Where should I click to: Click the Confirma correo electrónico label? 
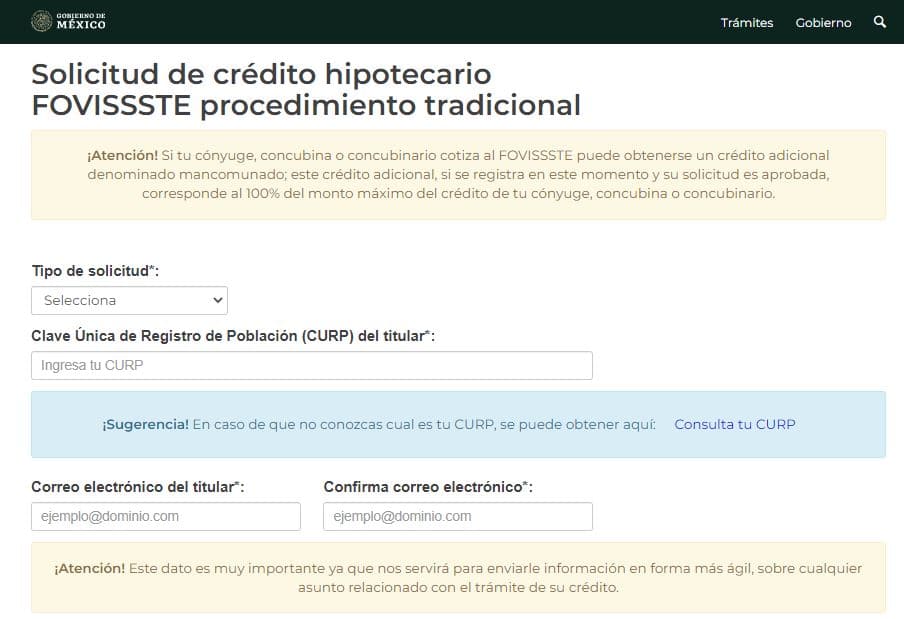pyautogui.click(x=428, y=487)
